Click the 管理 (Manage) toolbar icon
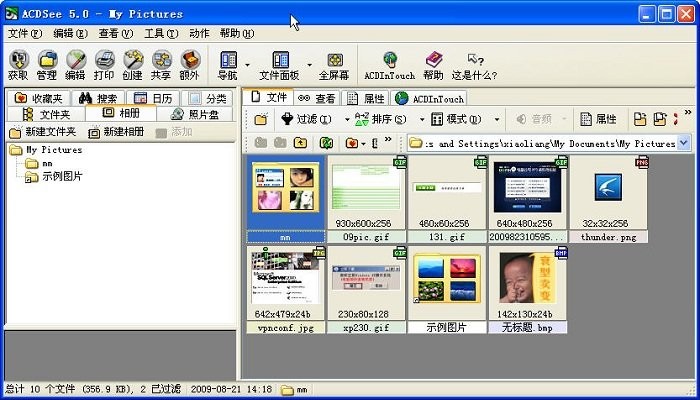Screen dimensions: 700x400 point(46,65)
